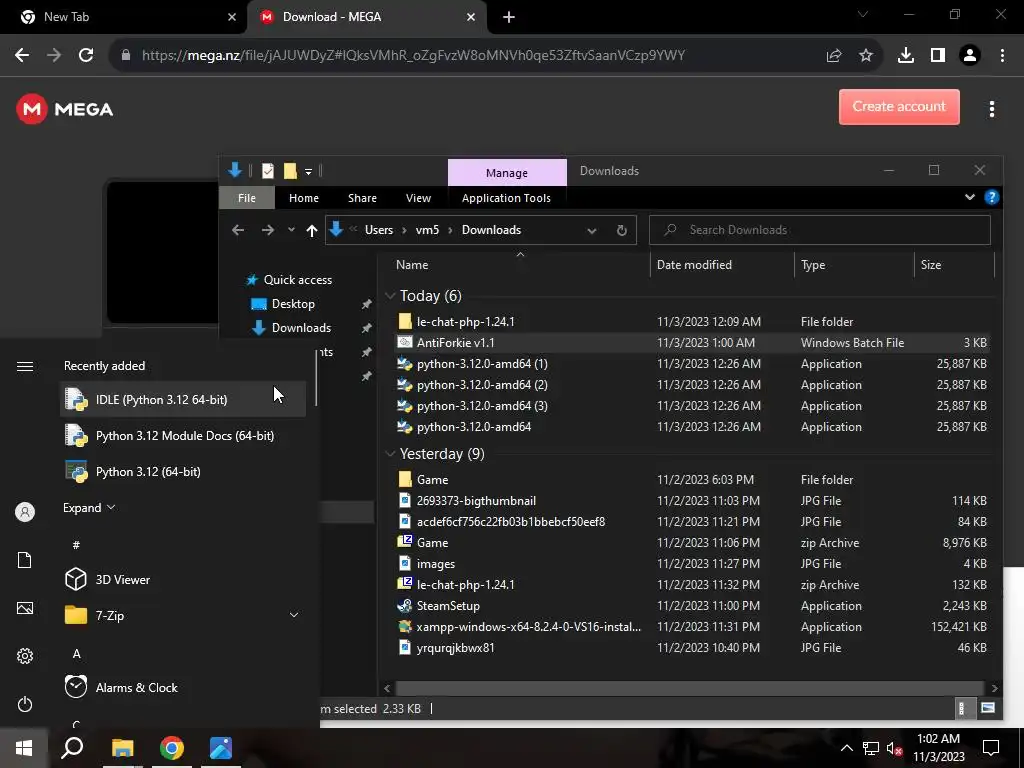1024x768 pixels.
Task: Expand the 7-Zip folder in Start menu
Action: click(x=294, y=615)
